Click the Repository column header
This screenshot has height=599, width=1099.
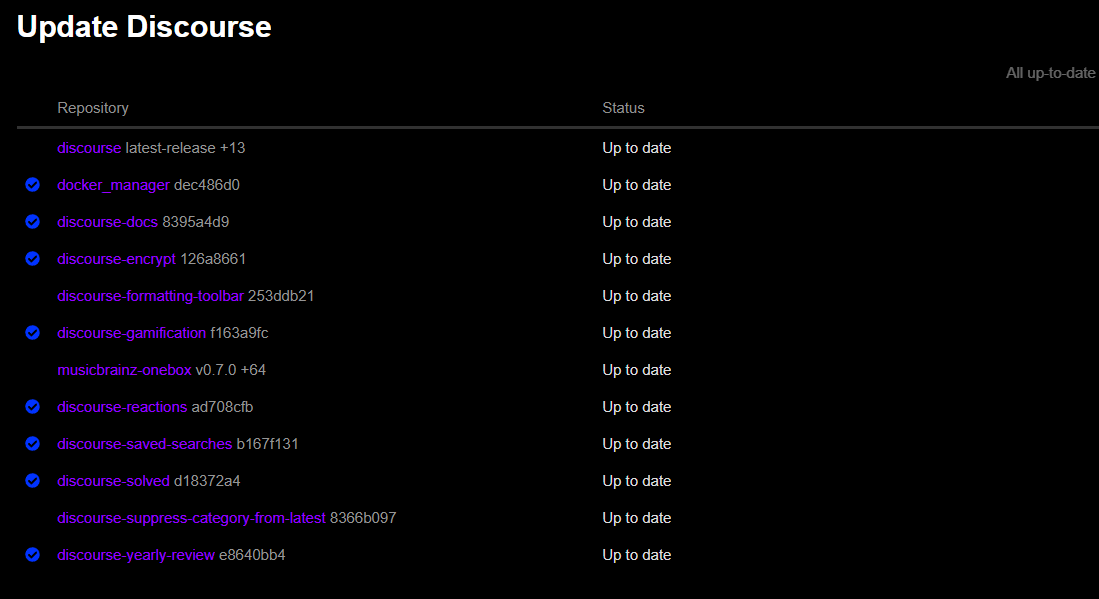coord(93,108)
